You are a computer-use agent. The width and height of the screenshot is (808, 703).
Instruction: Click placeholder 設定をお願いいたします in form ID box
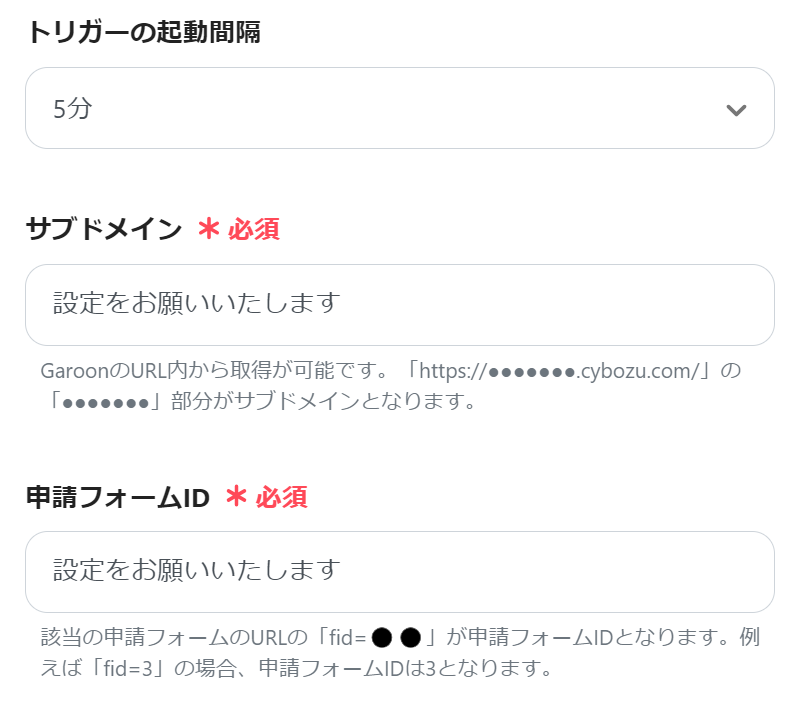196,570
